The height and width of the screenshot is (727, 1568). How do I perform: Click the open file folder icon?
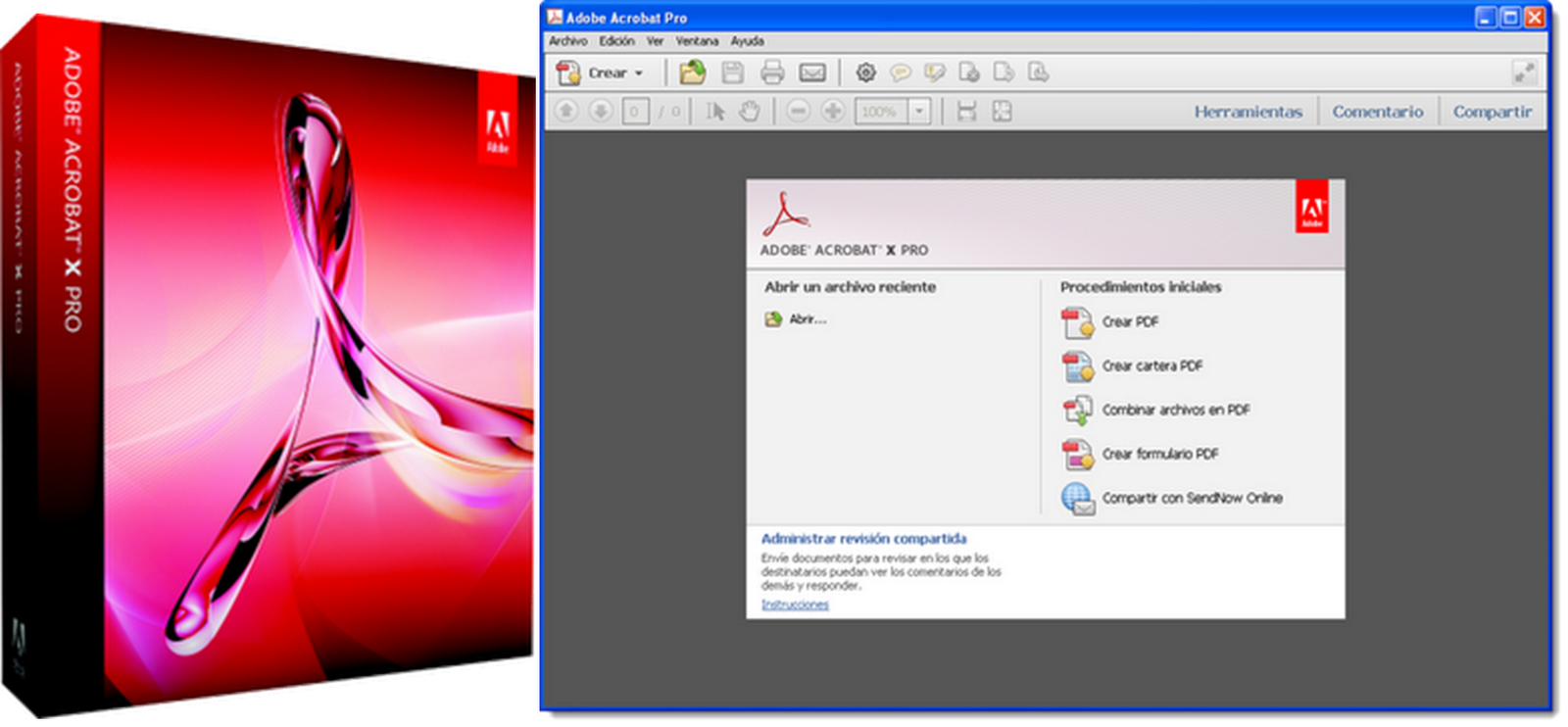click(x=693, y=73)
